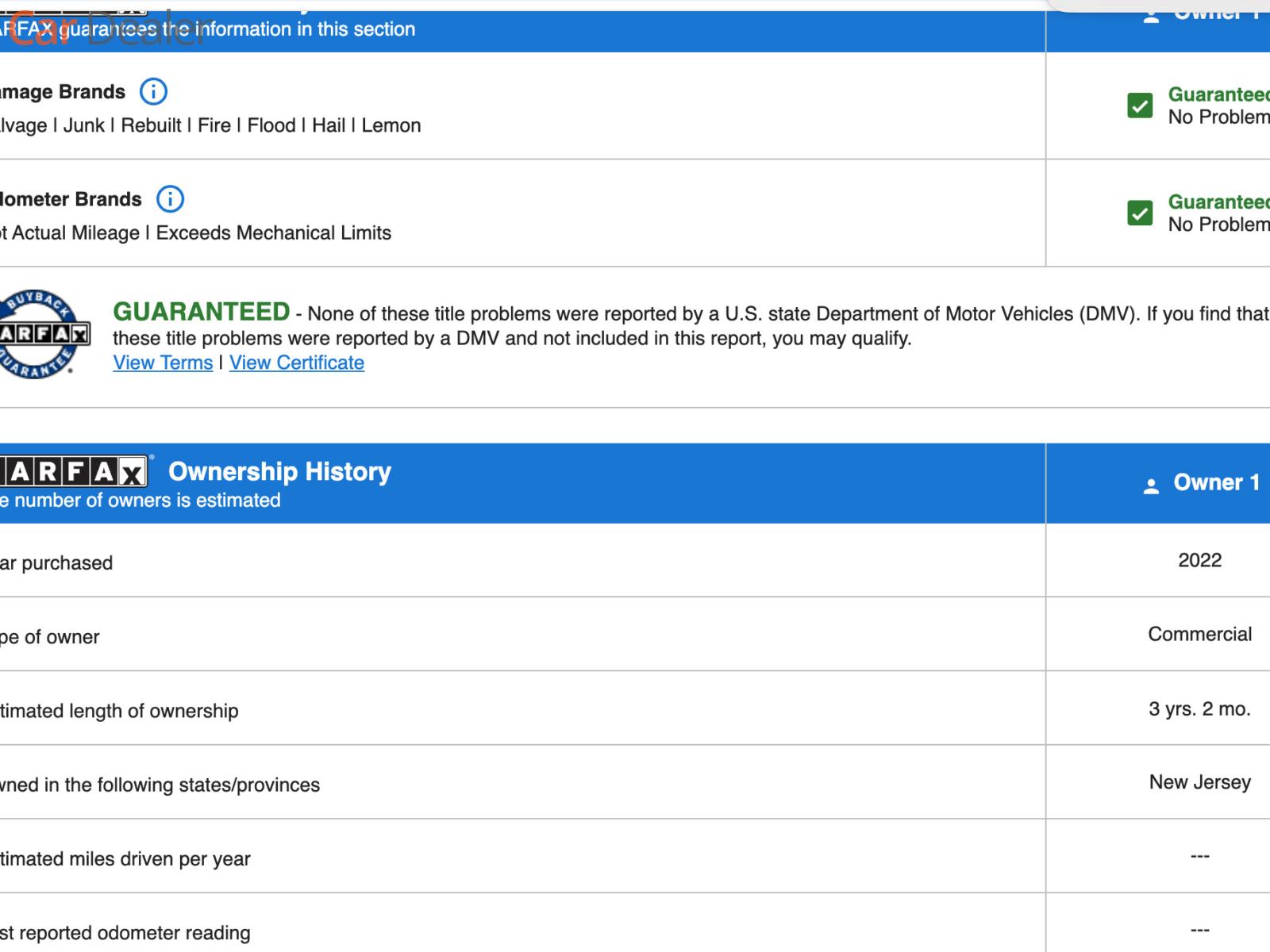This screenshot has height=952, width=1270.
Task: Click the Damage Brands info icon
Action: tap(153, 92)
